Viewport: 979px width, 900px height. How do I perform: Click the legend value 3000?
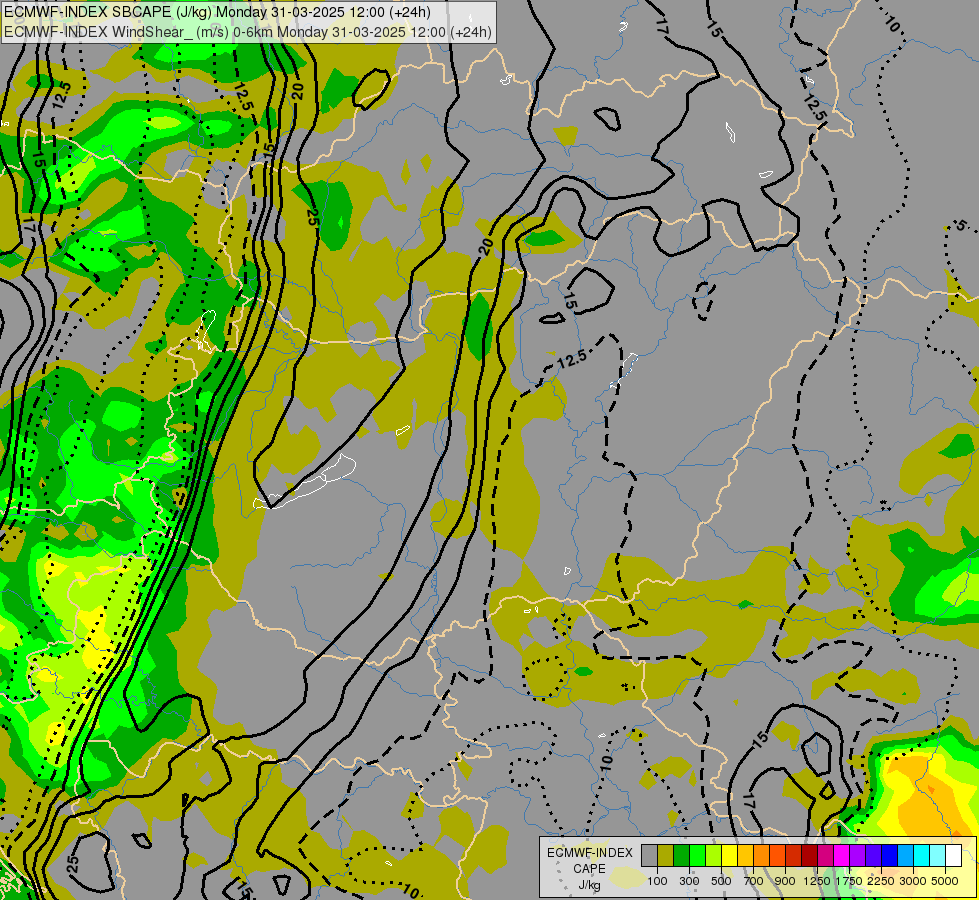(x=913, y=881)
